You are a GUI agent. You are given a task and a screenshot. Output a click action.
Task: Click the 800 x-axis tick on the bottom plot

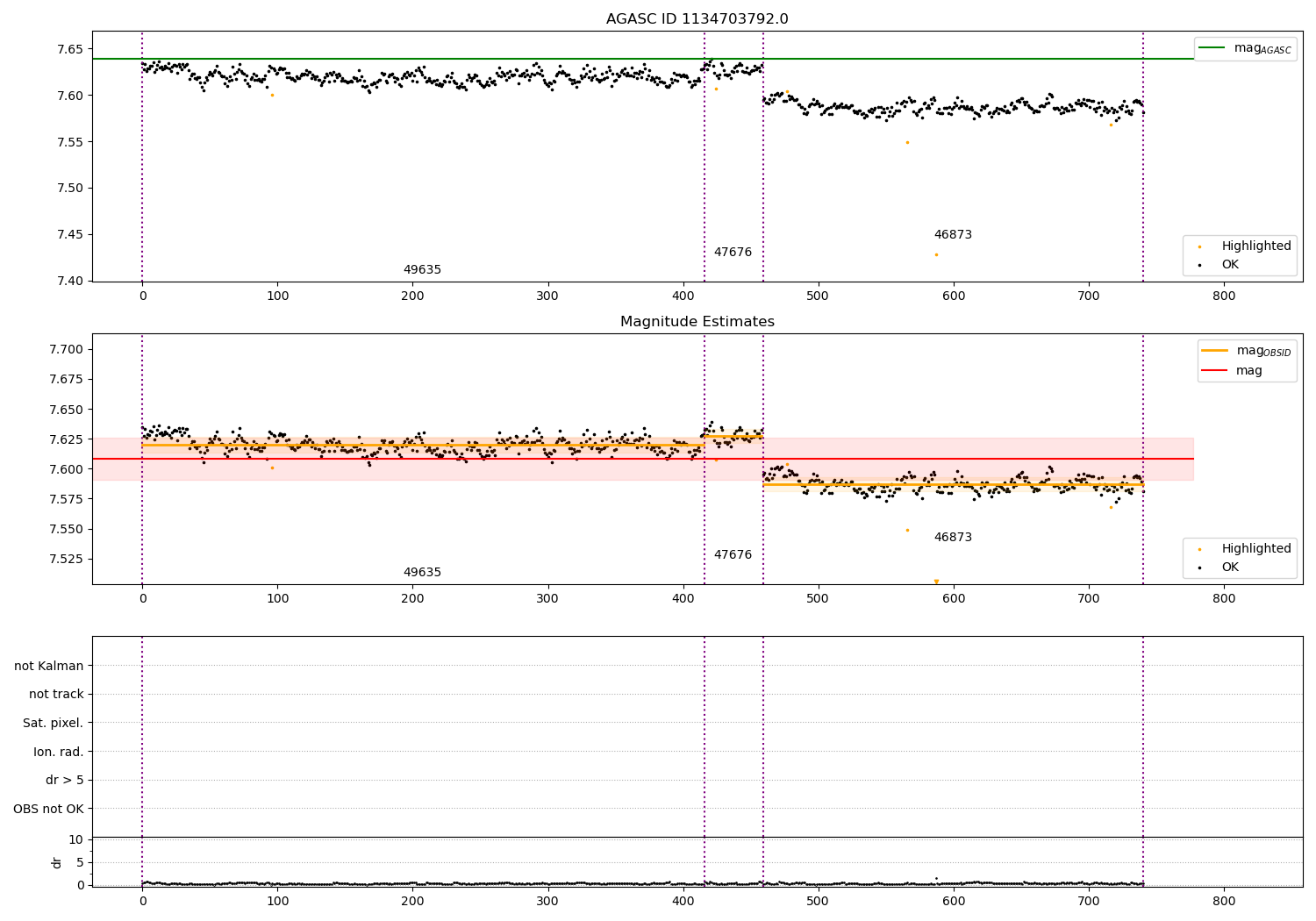(1224, 901)
